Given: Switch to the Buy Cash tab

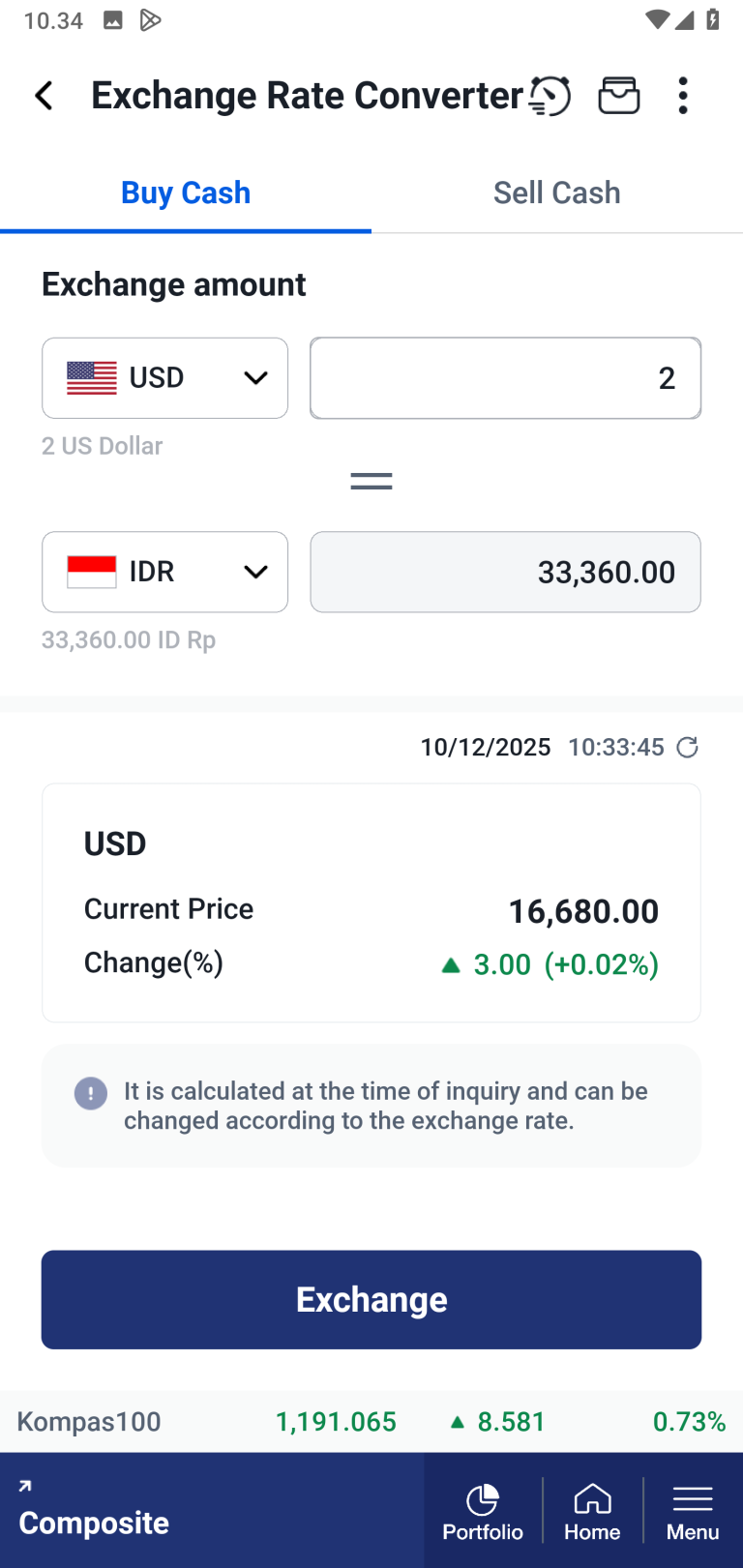Looking at the screenshot, I should 186,193.
